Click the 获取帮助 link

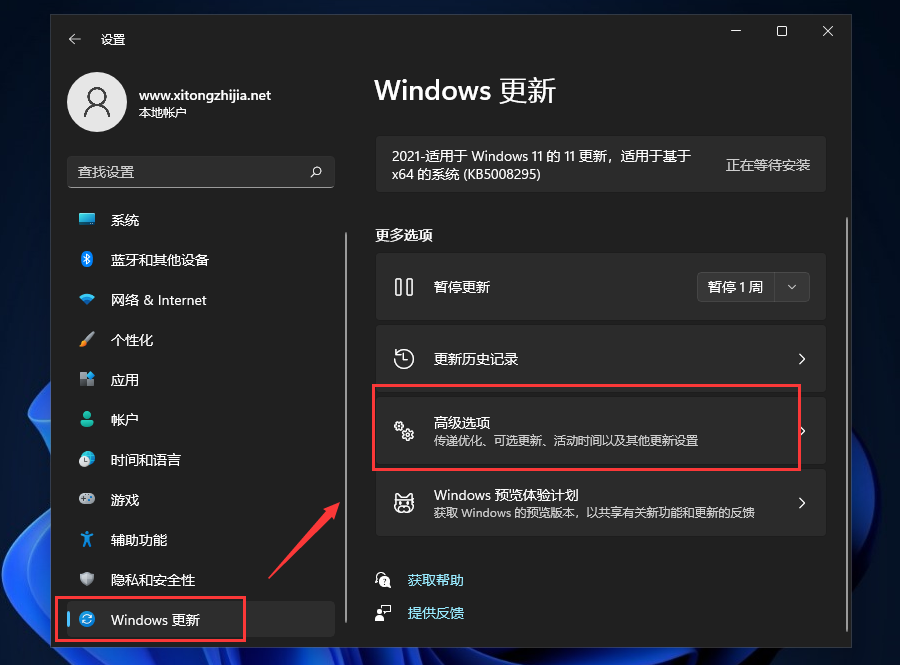pos(435,578)
